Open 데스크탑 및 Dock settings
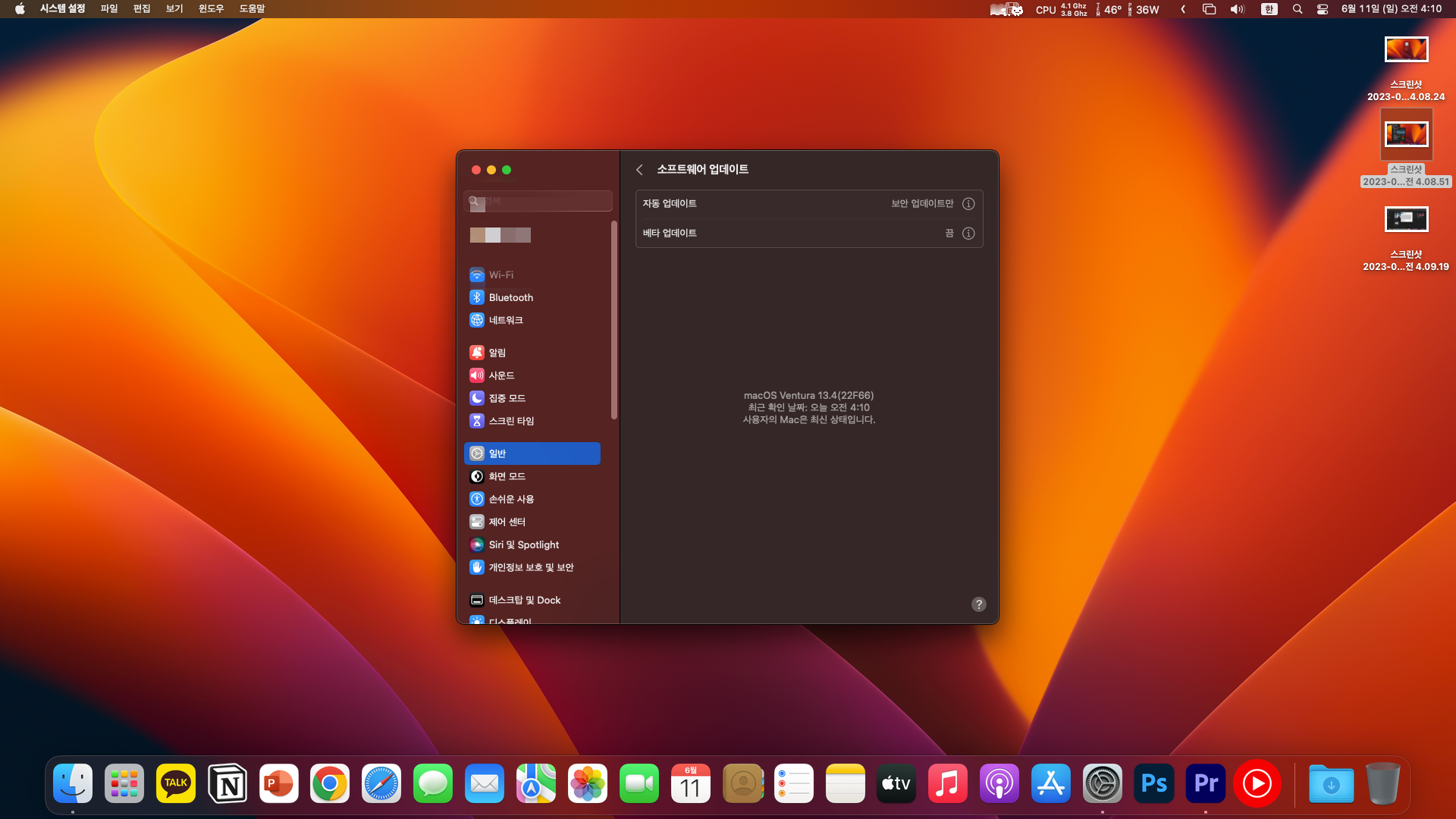The height and width of the screenshot is (819, 1456). [x=532, y=600]
